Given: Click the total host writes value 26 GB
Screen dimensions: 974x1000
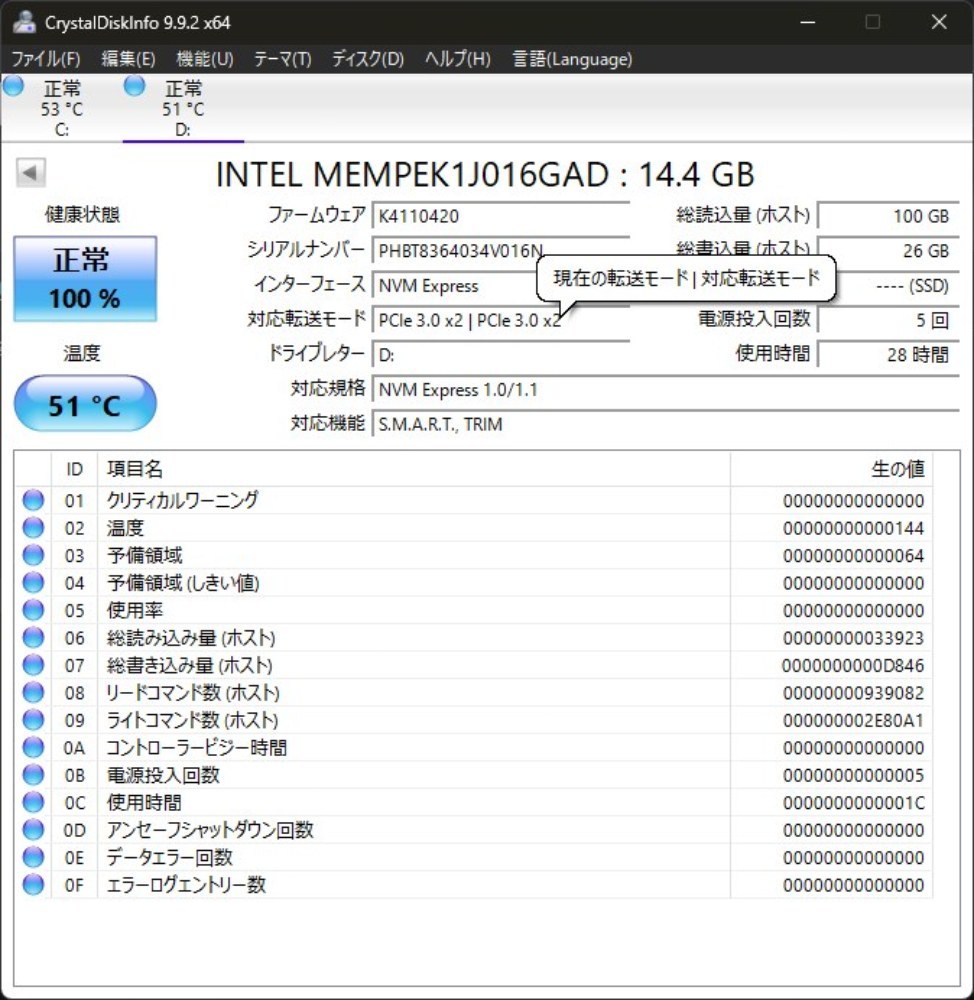Looking at the screenshot, I should tap(889, 251).
